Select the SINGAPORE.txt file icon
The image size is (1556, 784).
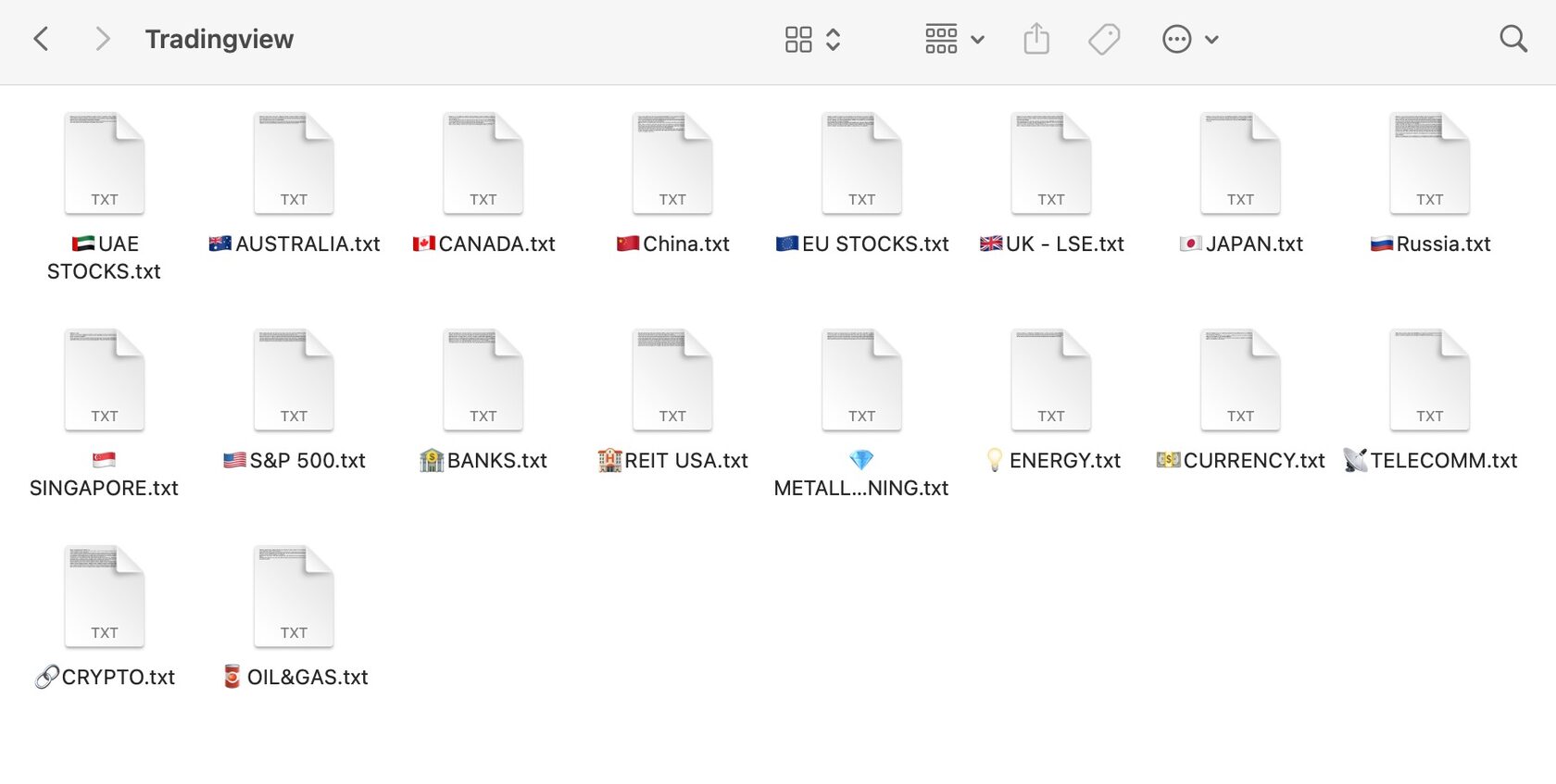pos(105,380)
